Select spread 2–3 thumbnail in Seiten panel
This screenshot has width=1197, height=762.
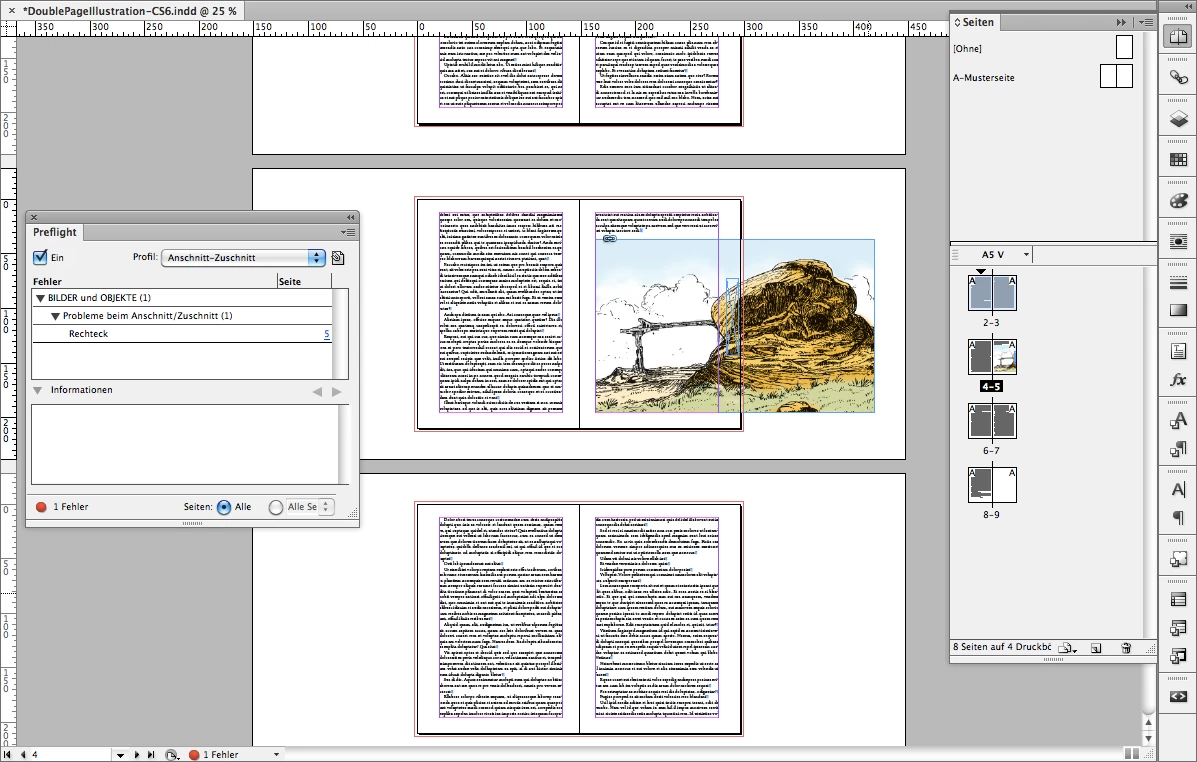[992, 293]
